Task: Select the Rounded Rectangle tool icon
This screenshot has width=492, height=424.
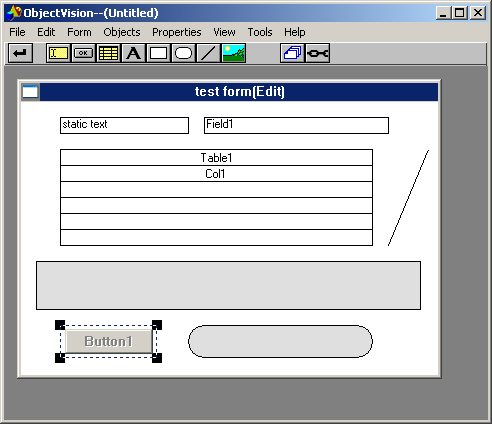Action: [x=183, y=53]
